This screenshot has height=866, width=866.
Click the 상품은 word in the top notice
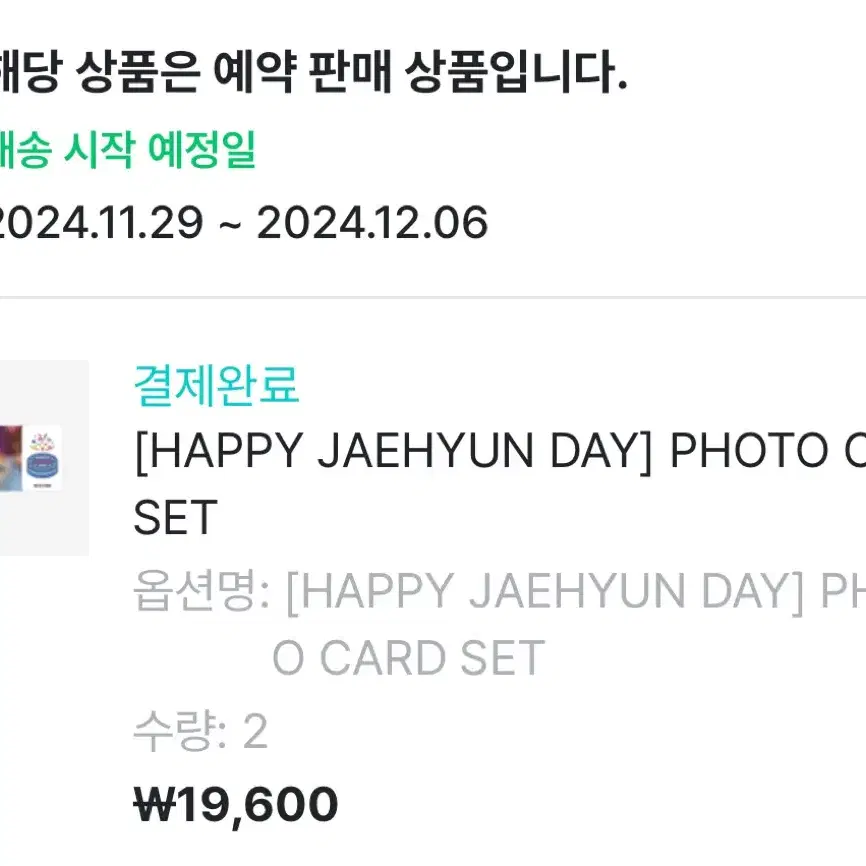137,71
